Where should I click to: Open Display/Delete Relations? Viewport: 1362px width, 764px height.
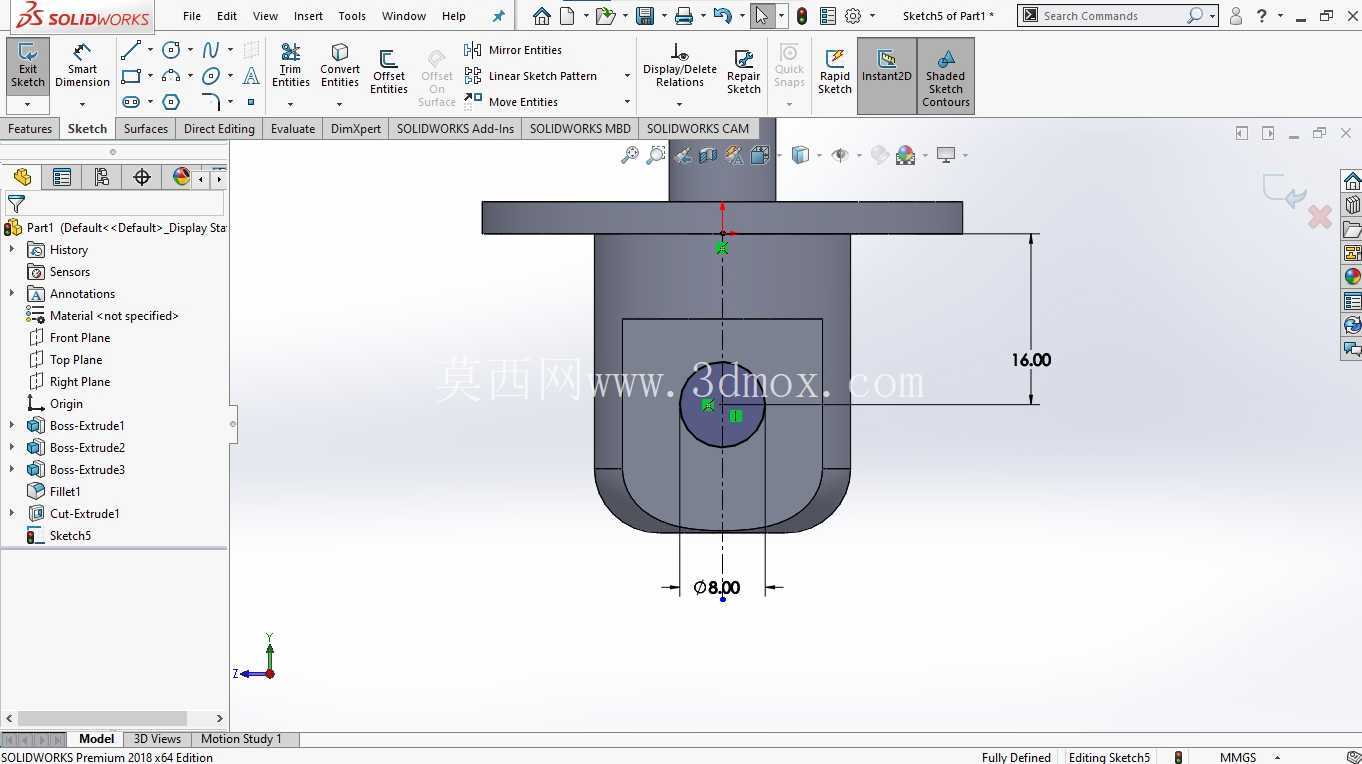tap(680, 65)
